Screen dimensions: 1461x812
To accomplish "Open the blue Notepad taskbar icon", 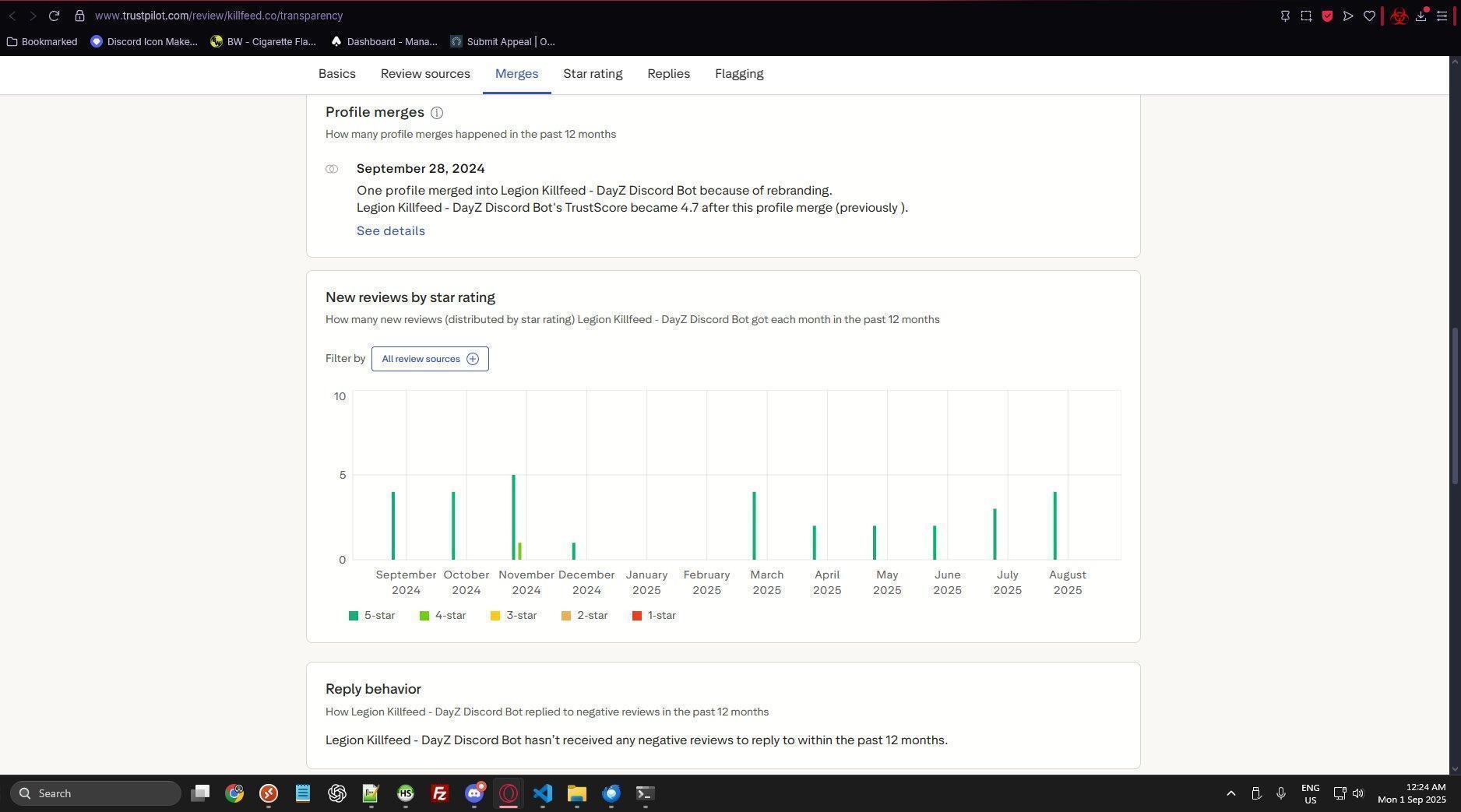I will pos(303,793).
